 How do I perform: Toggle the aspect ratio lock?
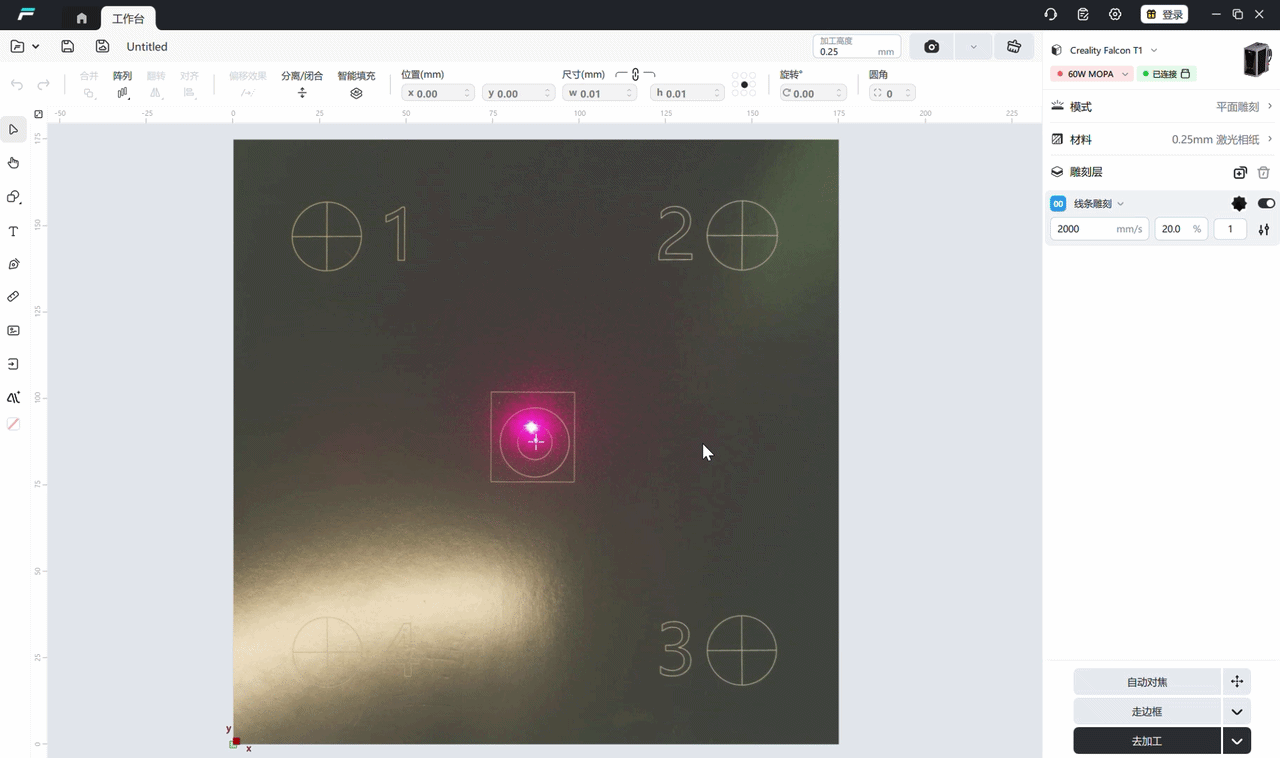[635, 75]
